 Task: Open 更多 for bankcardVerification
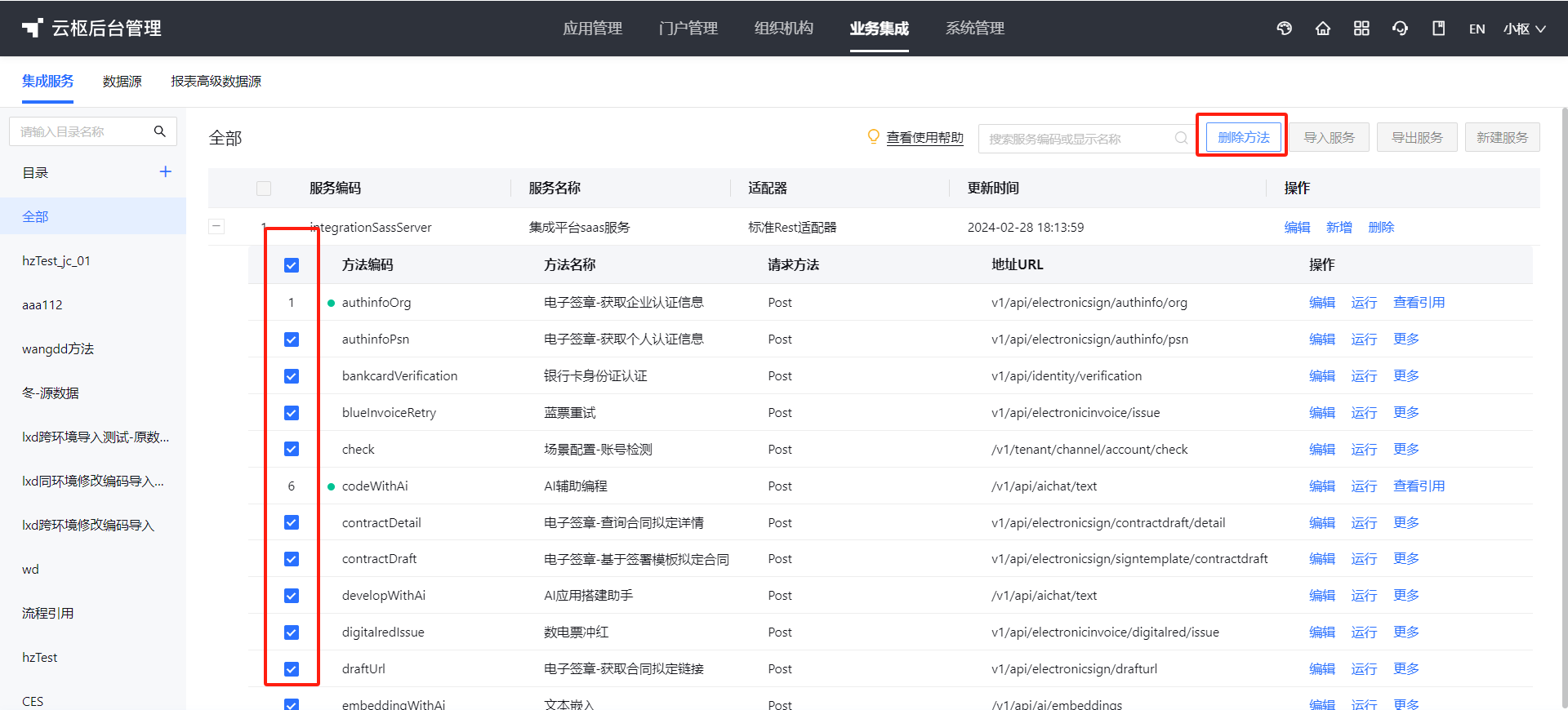[x=1406, y=376]
